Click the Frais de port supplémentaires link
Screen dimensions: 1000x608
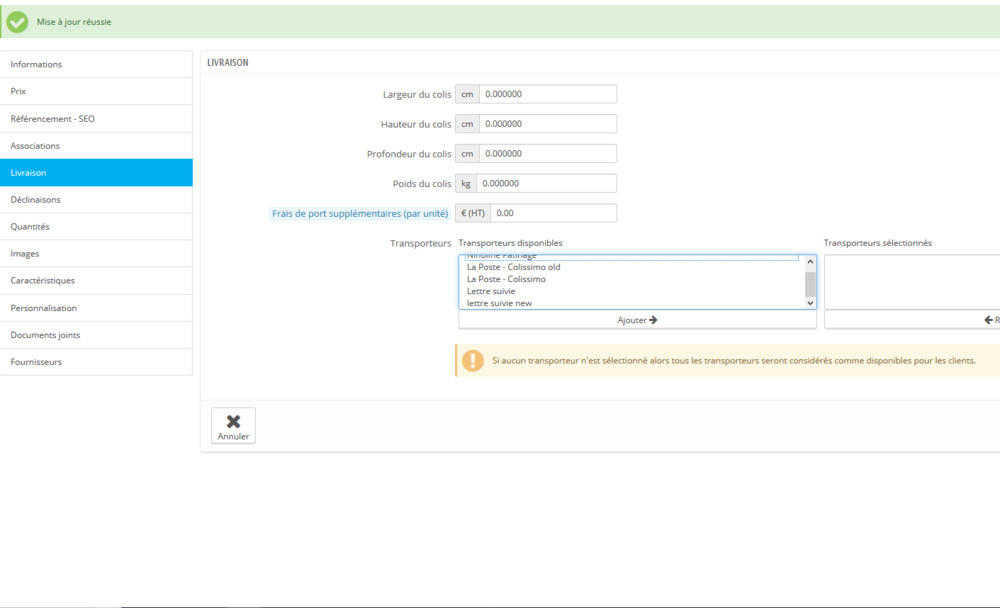pos(358,213)
